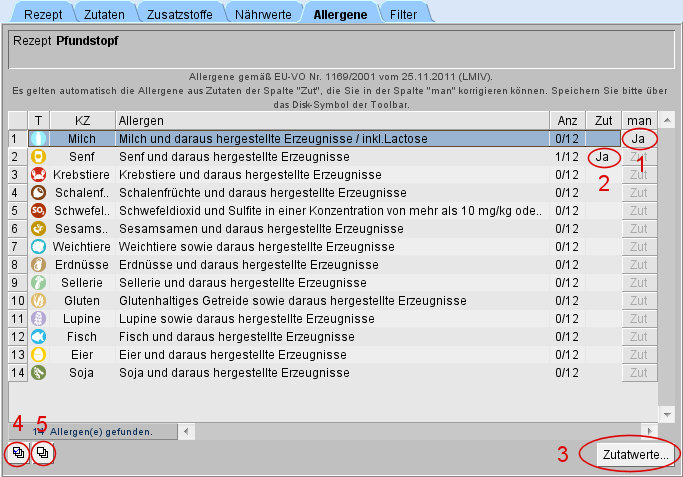
Task: Select the Zut cell Ja for Senf
Action: pyautogui.click(x=603, y=157)
